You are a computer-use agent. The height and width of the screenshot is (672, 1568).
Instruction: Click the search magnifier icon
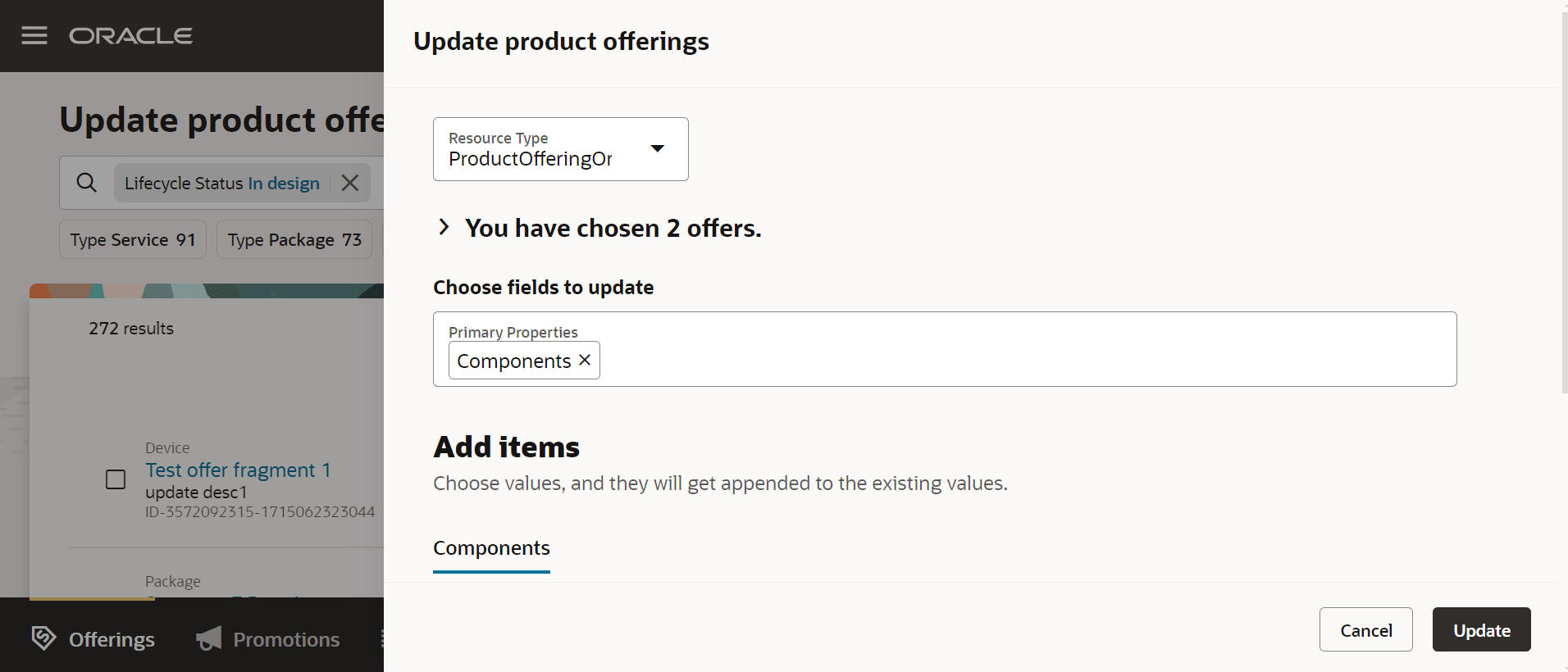click(86, 182)
